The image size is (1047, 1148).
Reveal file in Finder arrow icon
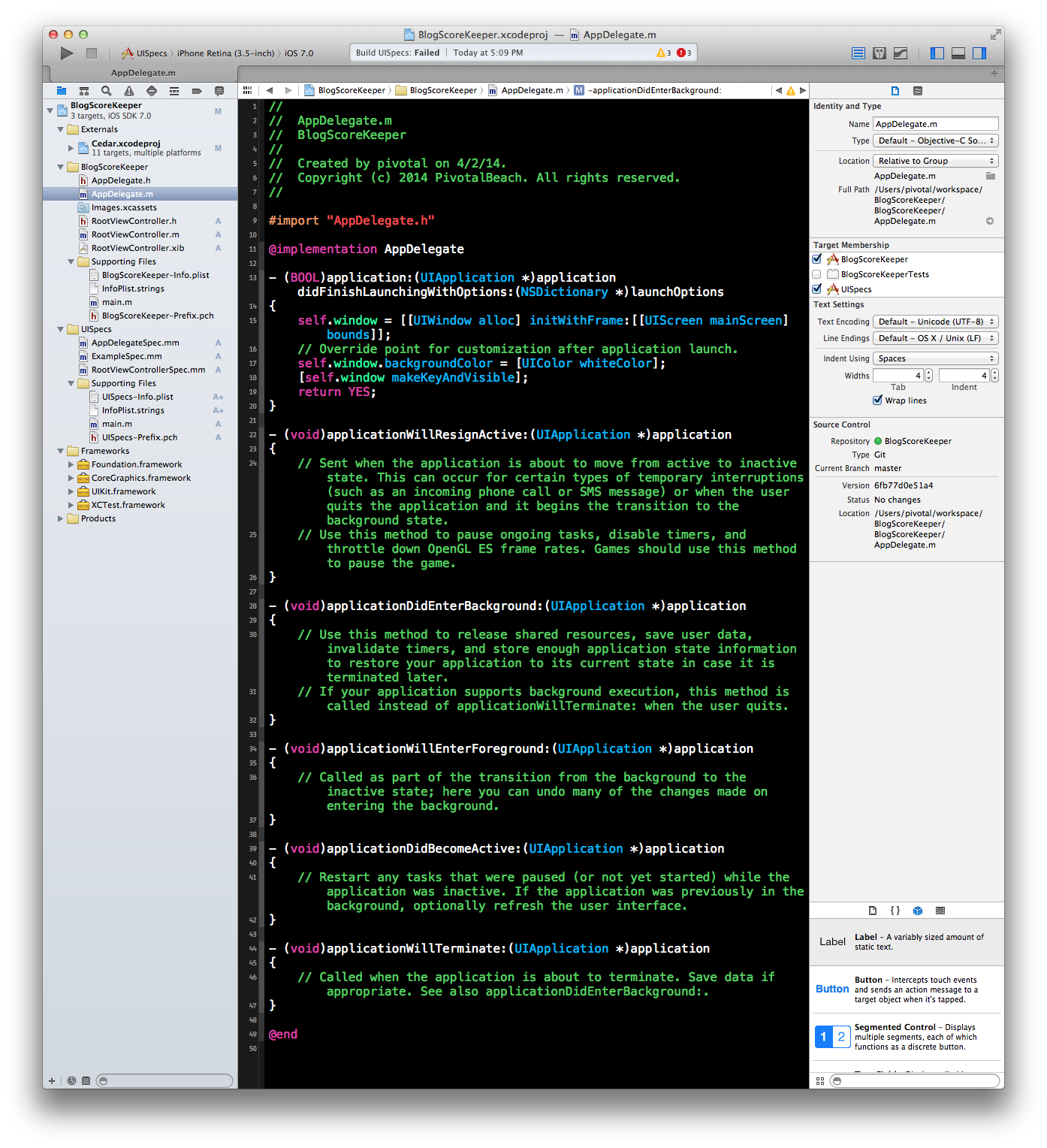pos(990,221)
